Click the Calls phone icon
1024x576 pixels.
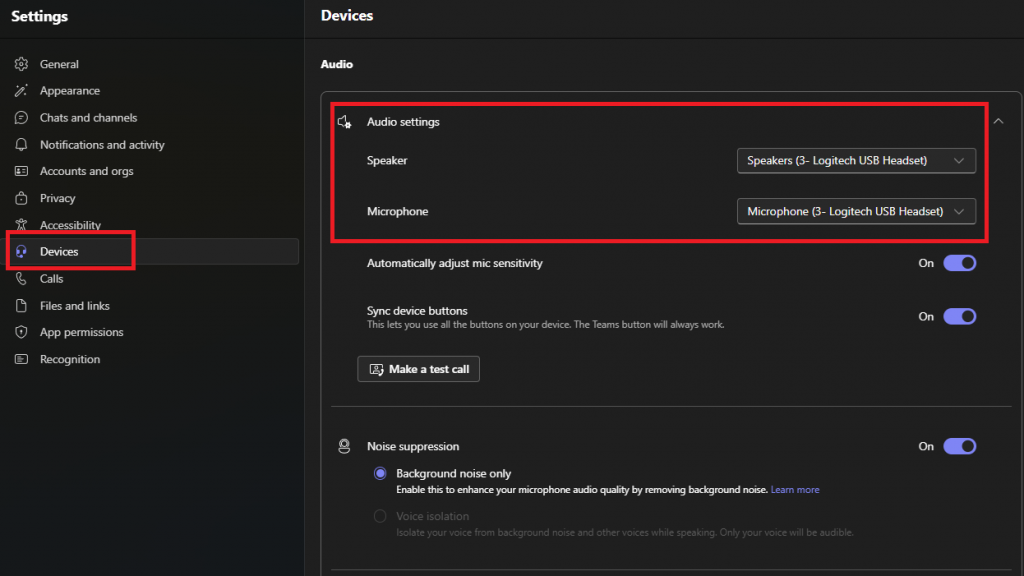(21, 279)
